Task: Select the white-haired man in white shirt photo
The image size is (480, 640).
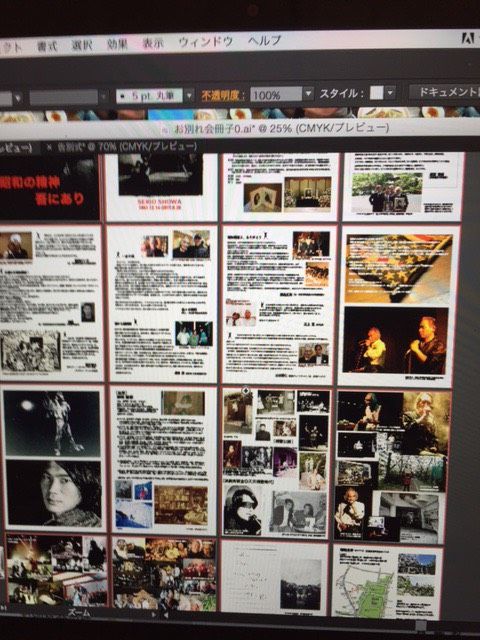Action: click(x=349, y=512)
